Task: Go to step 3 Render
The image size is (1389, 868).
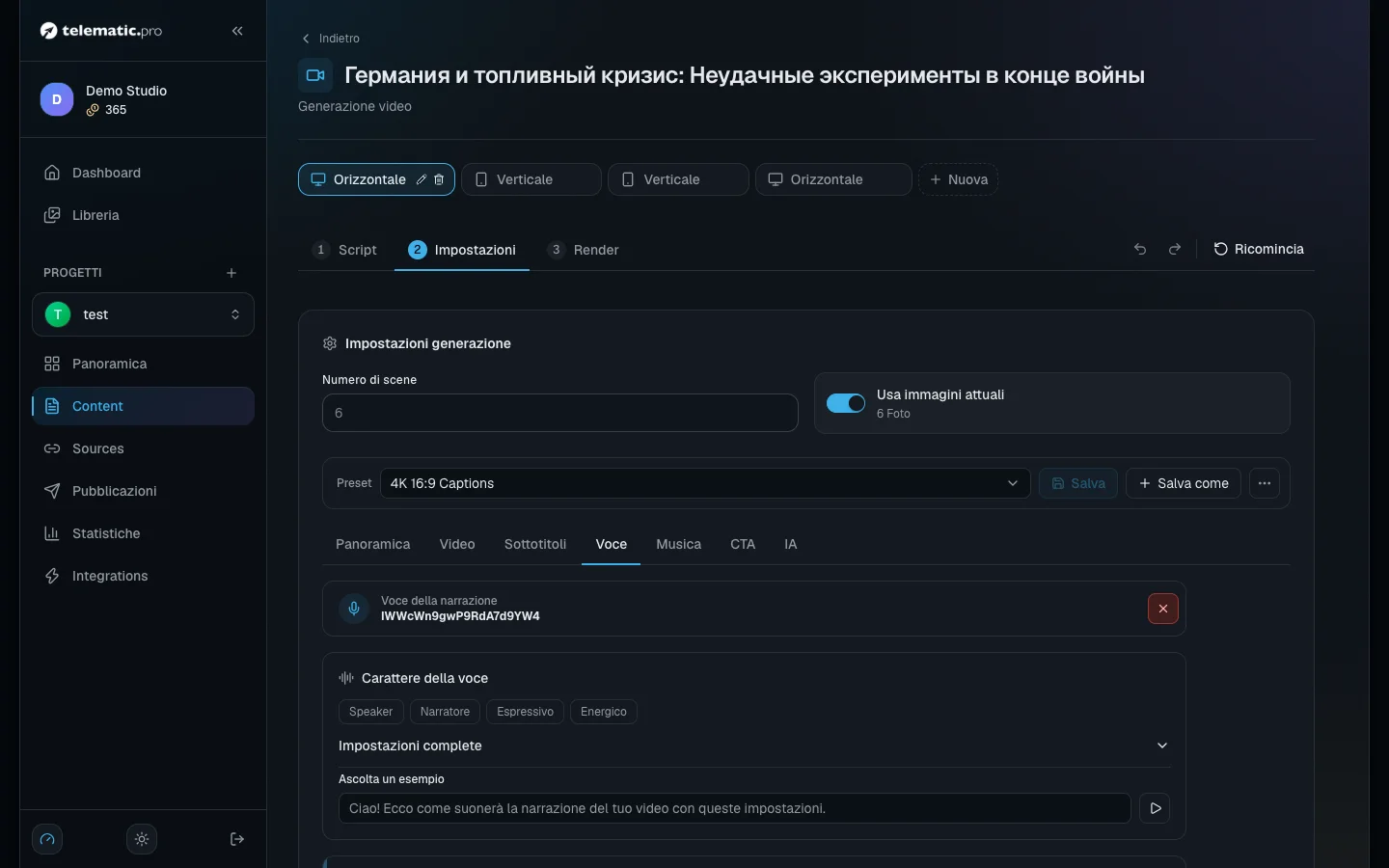Action: [x=584, y=250]
